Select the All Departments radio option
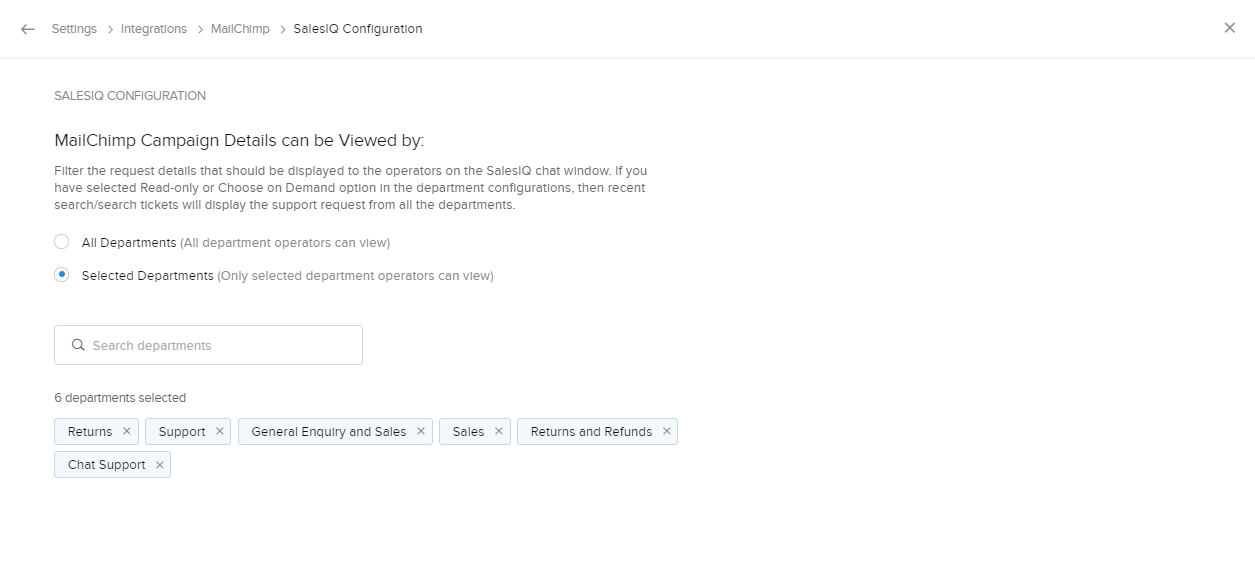Screen dimensions: 1255x569 pos(62,242)
